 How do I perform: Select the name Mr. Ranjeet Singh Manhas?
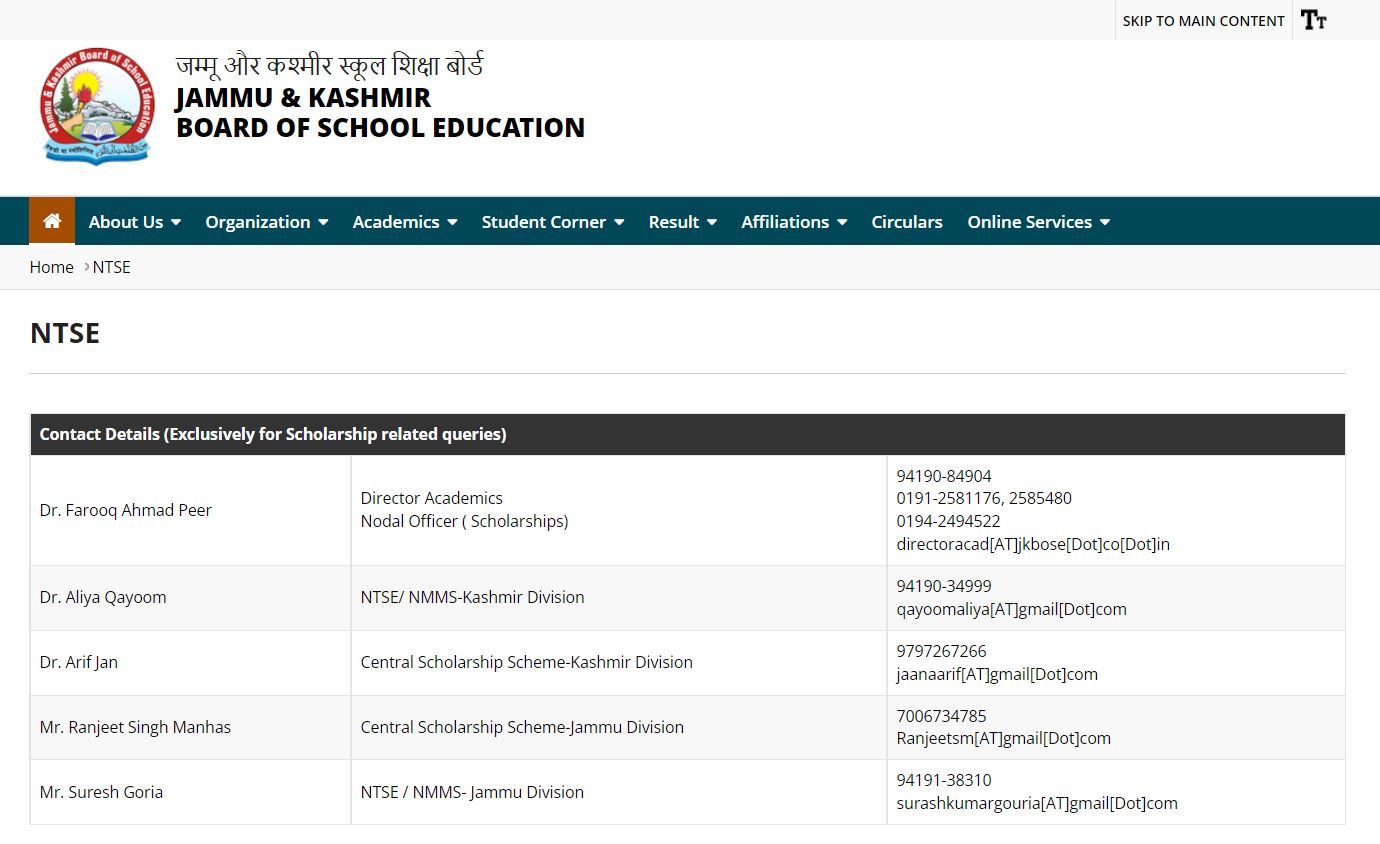pyautogui.click(x=135, y=727)
